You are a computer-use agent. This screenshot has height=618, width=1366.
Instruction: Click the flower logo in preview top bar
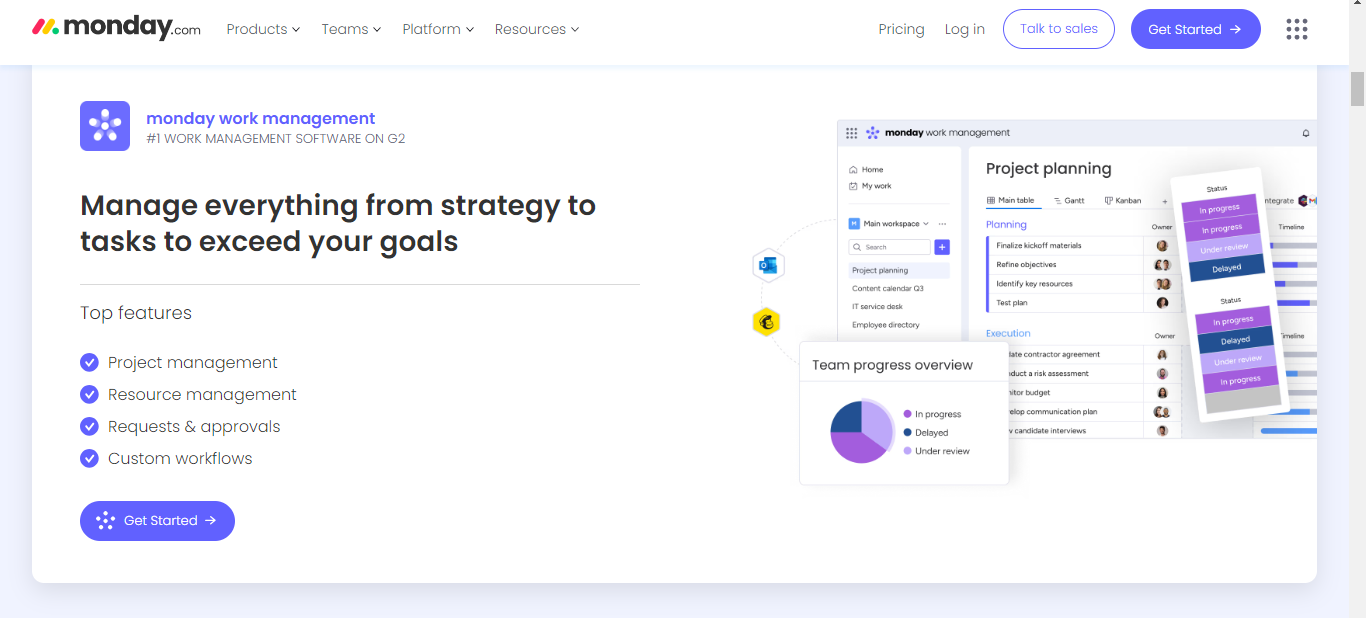[872, 132]
